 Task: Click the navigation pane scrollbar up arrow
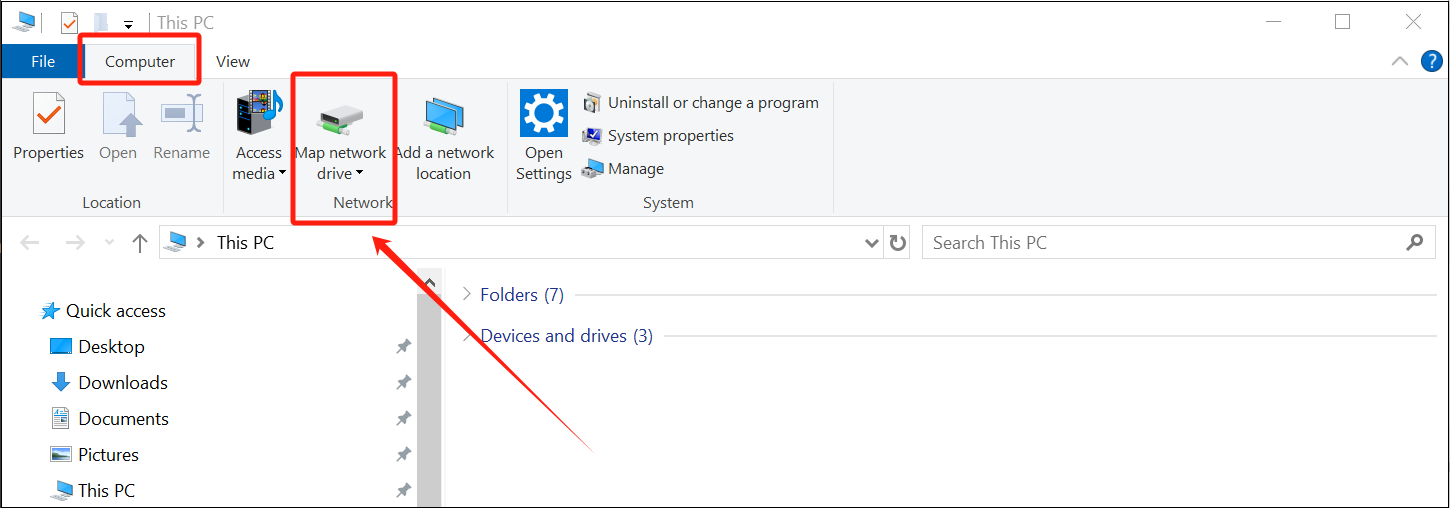click(x=429, y=284)
